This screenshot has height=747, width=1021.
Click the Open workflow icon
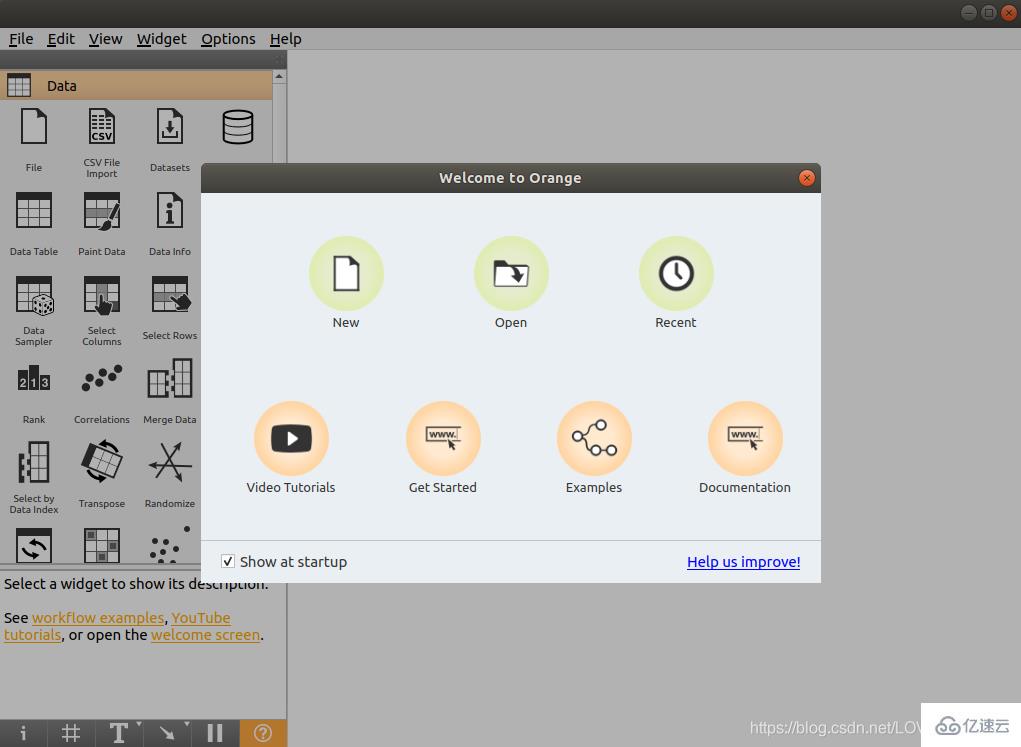pyautogui.click(x=511, y=273)
